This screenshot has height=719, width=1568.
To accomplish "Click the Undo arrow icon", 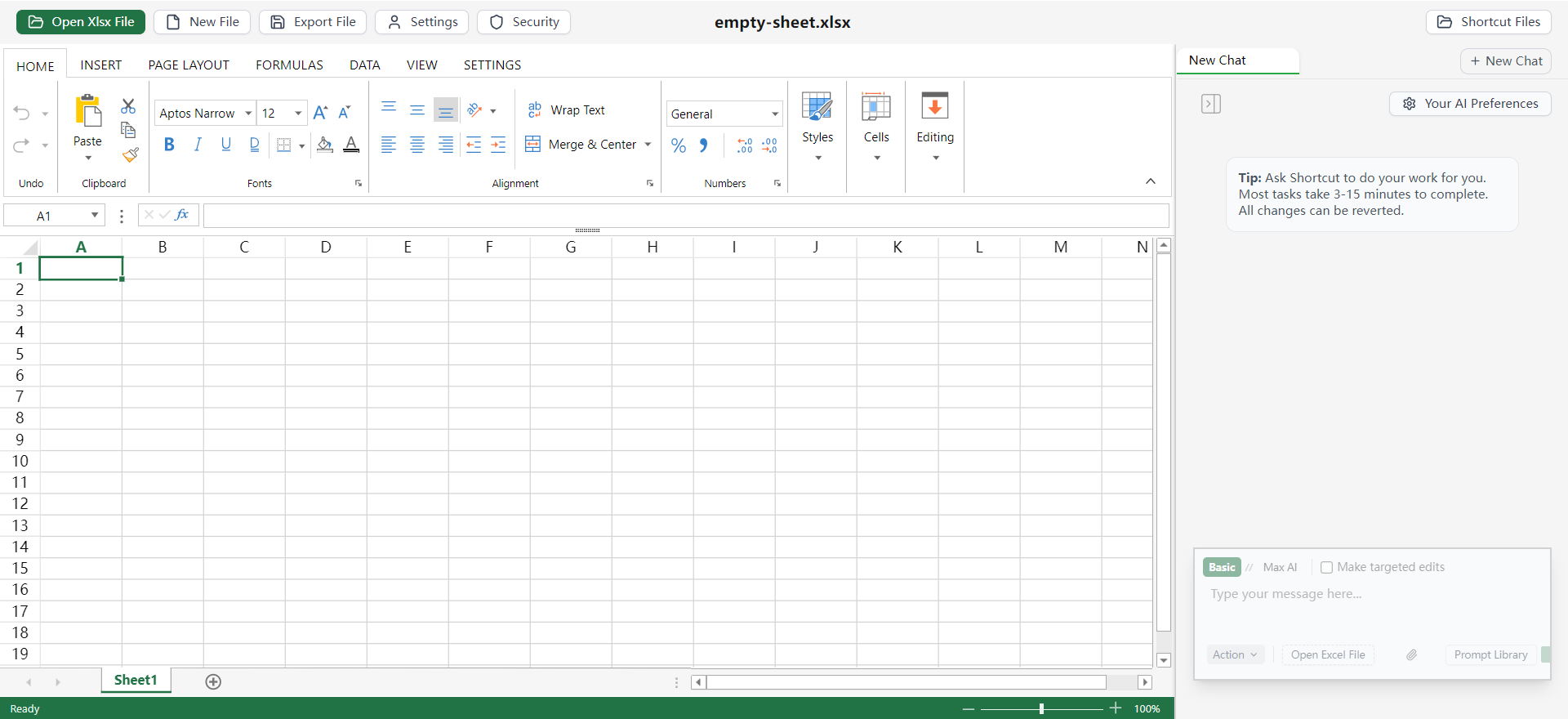I will click(x=22, y=113).
